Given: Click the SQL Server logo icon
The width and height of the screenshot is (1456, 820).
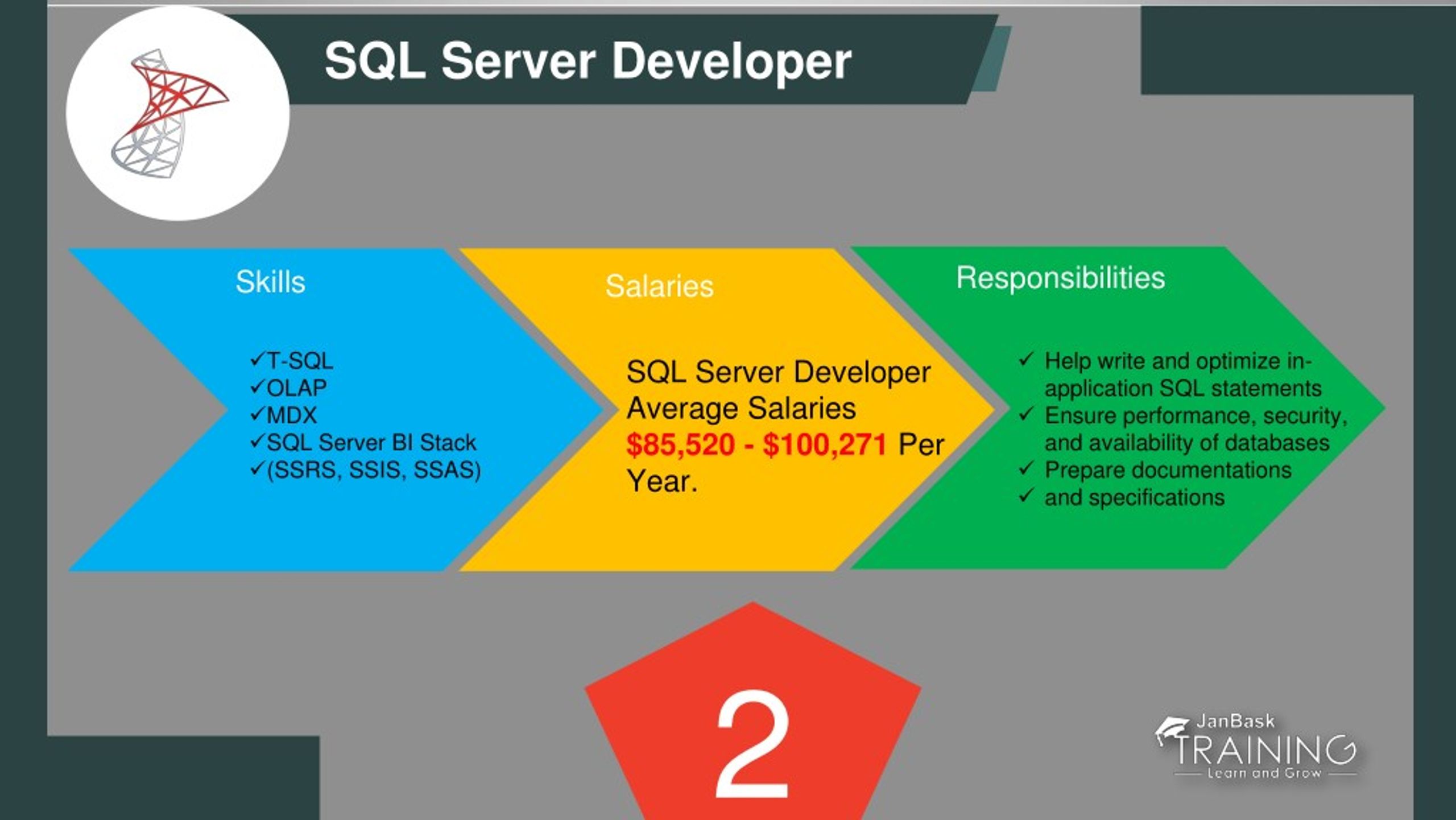Looking at the screenshot, I should click(x=169, y=114).
